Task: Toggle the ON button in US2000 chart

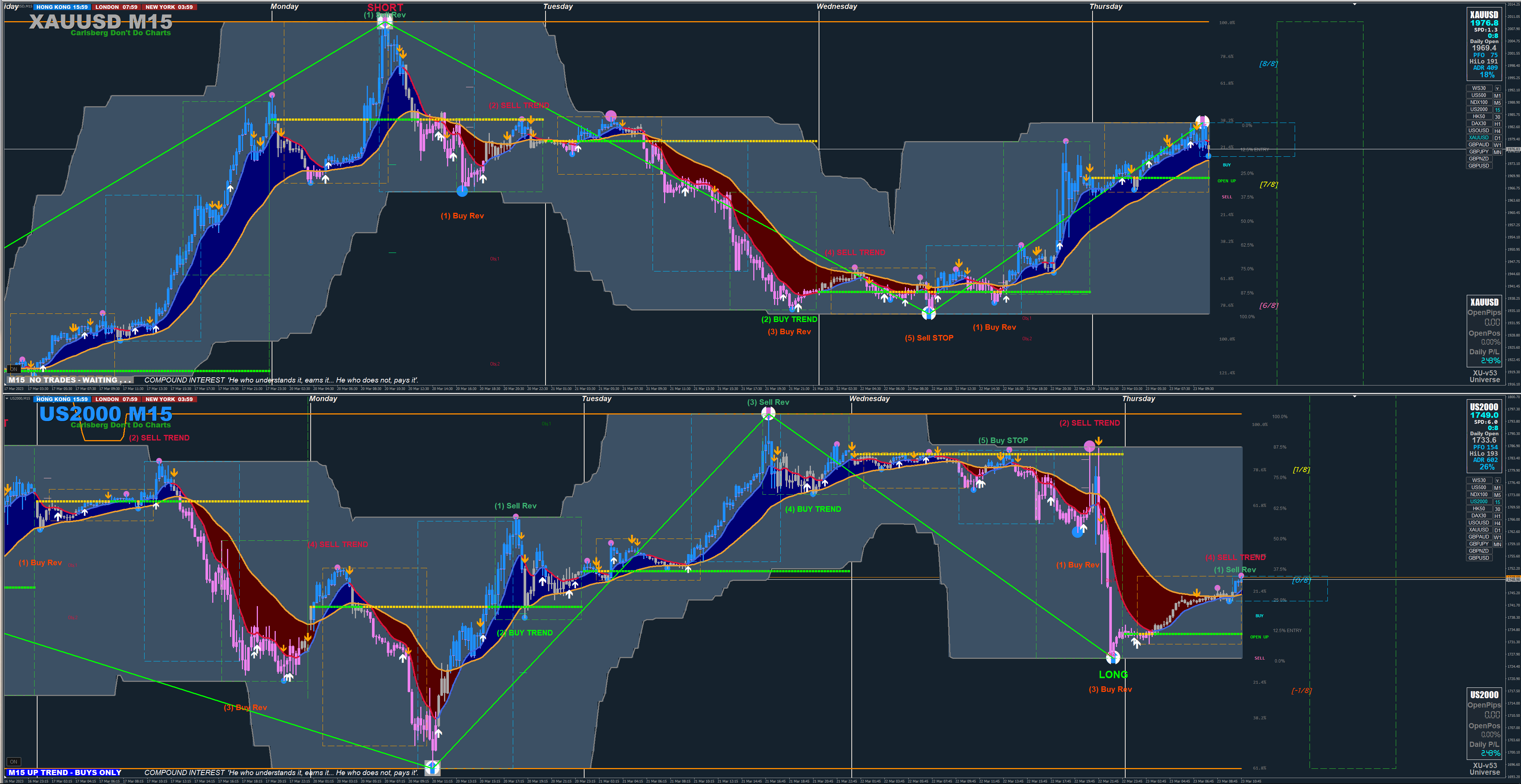Action: [14, 762]
